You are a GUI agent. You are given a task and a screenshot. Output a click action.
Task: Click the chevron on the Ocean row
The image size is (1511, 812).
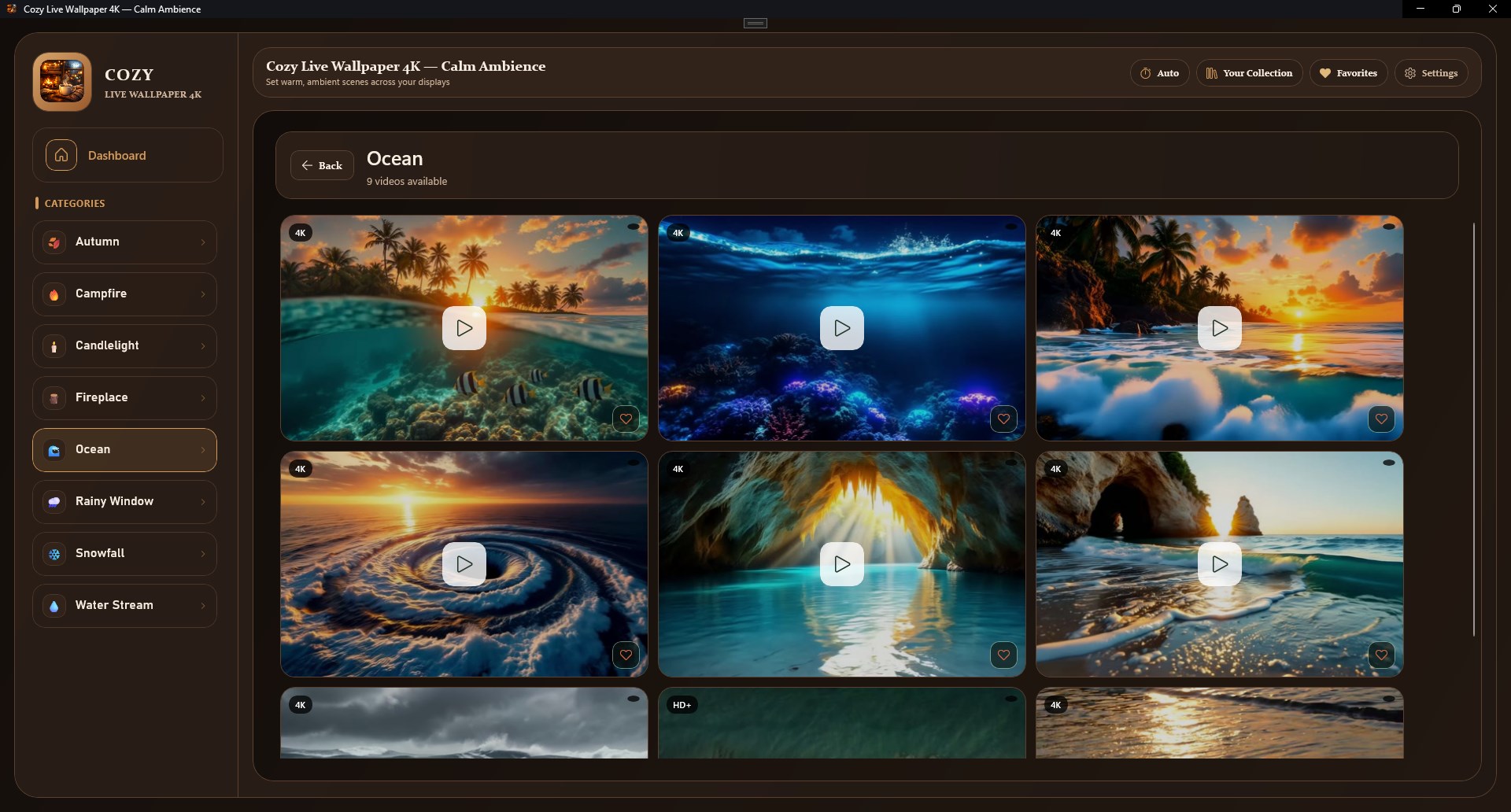coord(203,450)
